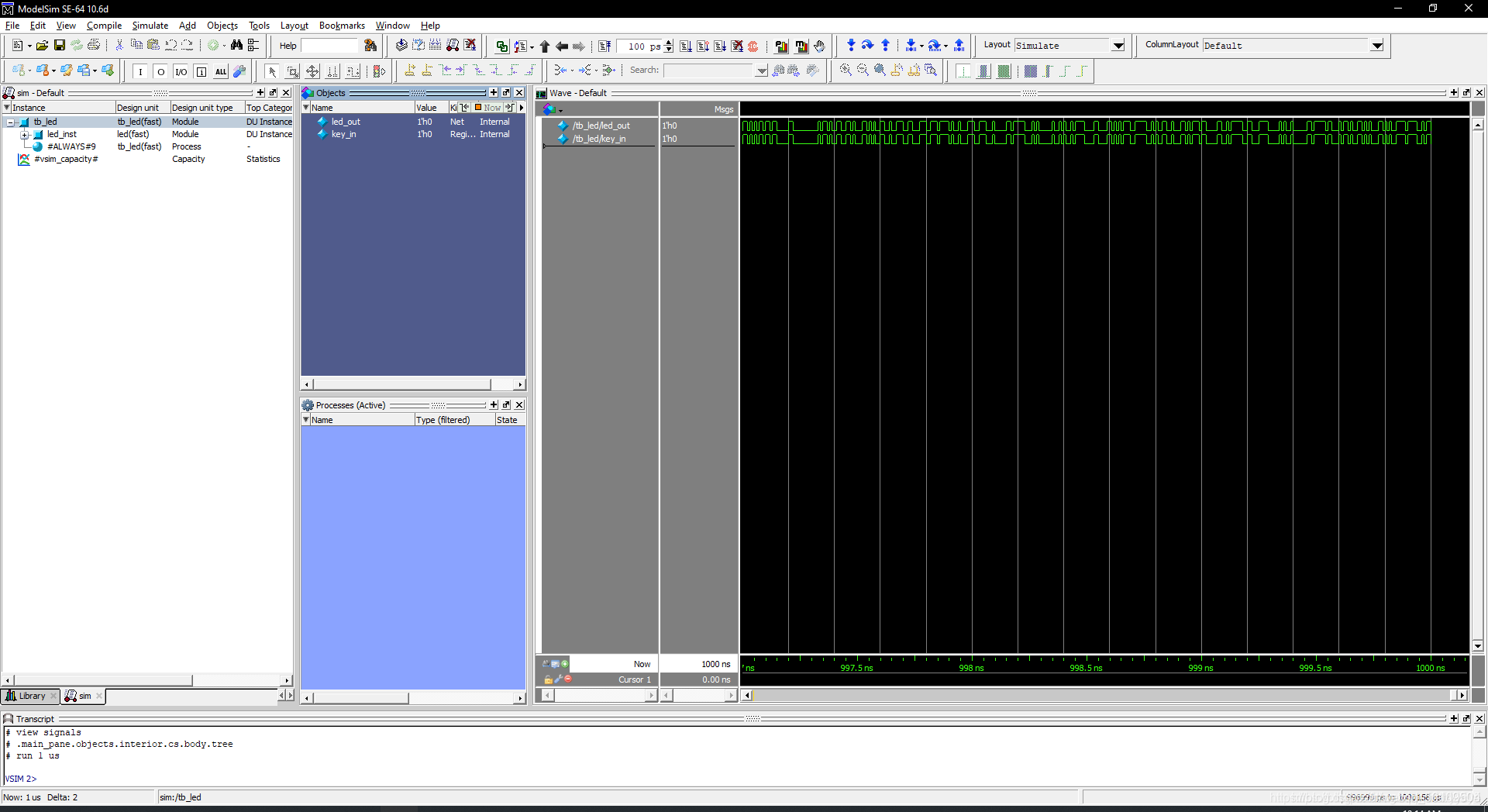This screenshot has height=812, width=1488.
Task: Open the Processes Name column filter arrow
Action: point(305,420)
